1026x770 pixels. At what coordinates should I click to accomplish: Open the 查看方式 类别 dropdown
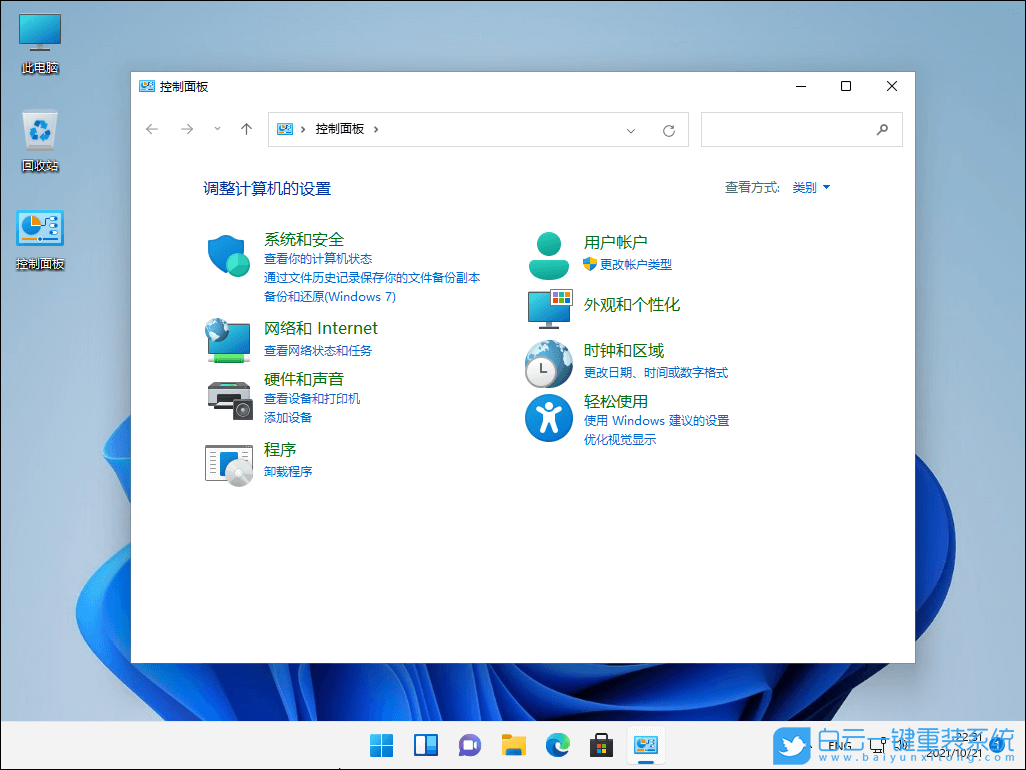tap(810, 187)
